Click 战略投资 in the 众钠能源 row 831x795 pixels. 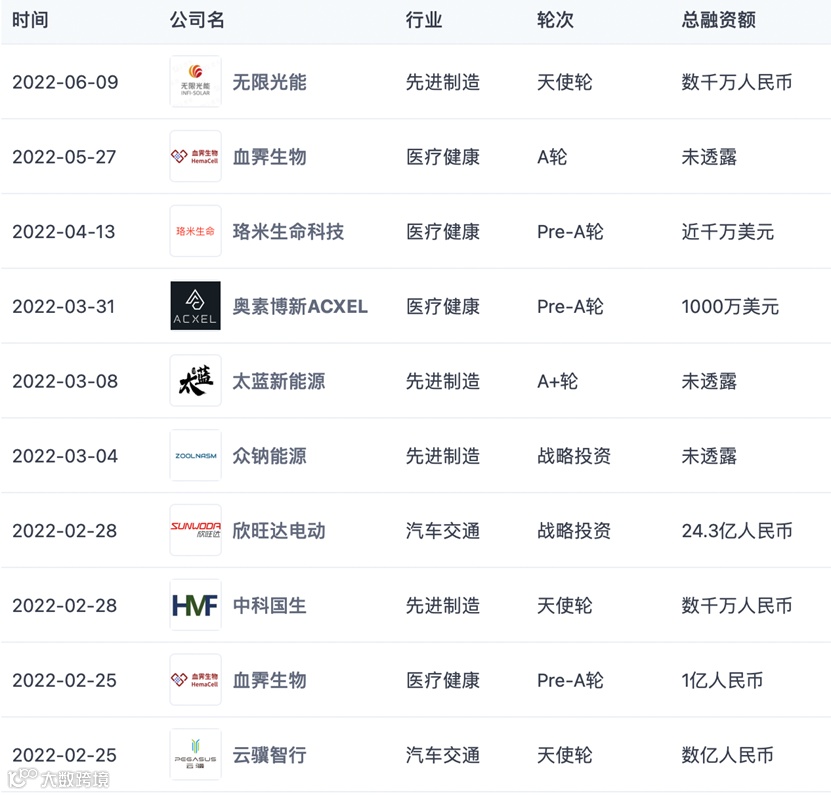[574, 456]
